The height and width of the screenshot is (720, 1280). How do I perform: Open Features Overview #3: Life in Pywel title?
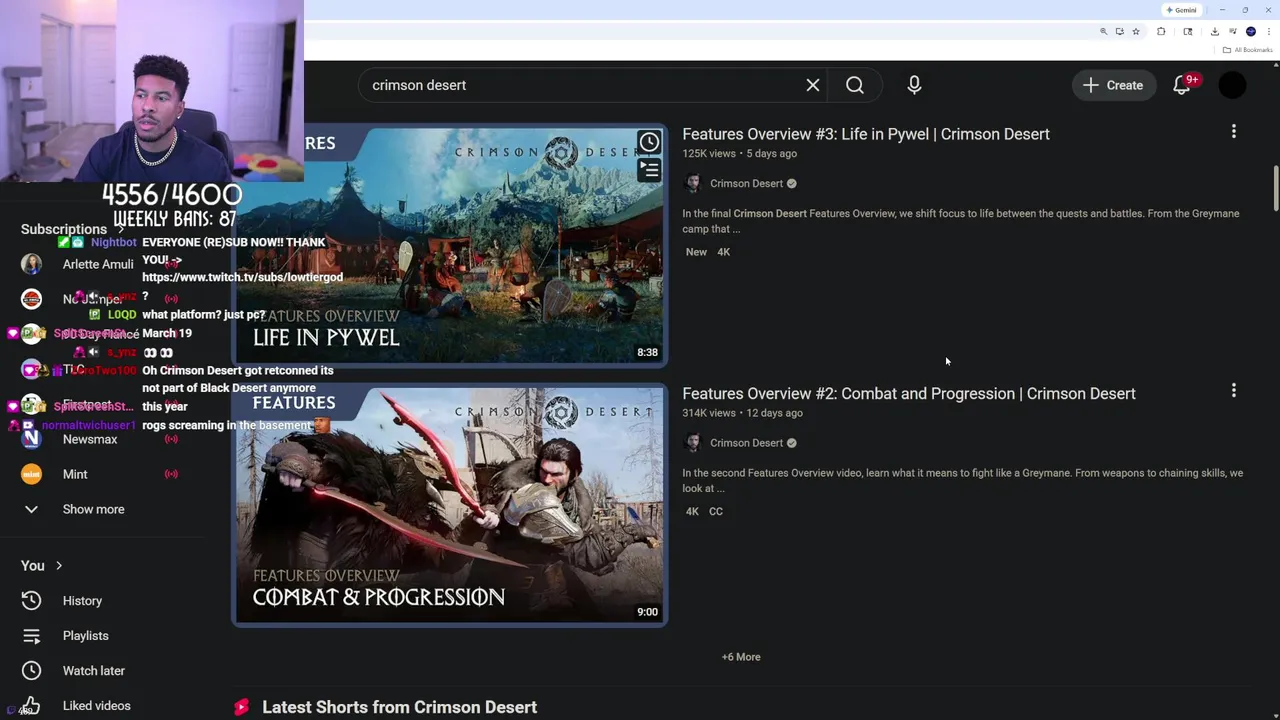tap(866, 134)
